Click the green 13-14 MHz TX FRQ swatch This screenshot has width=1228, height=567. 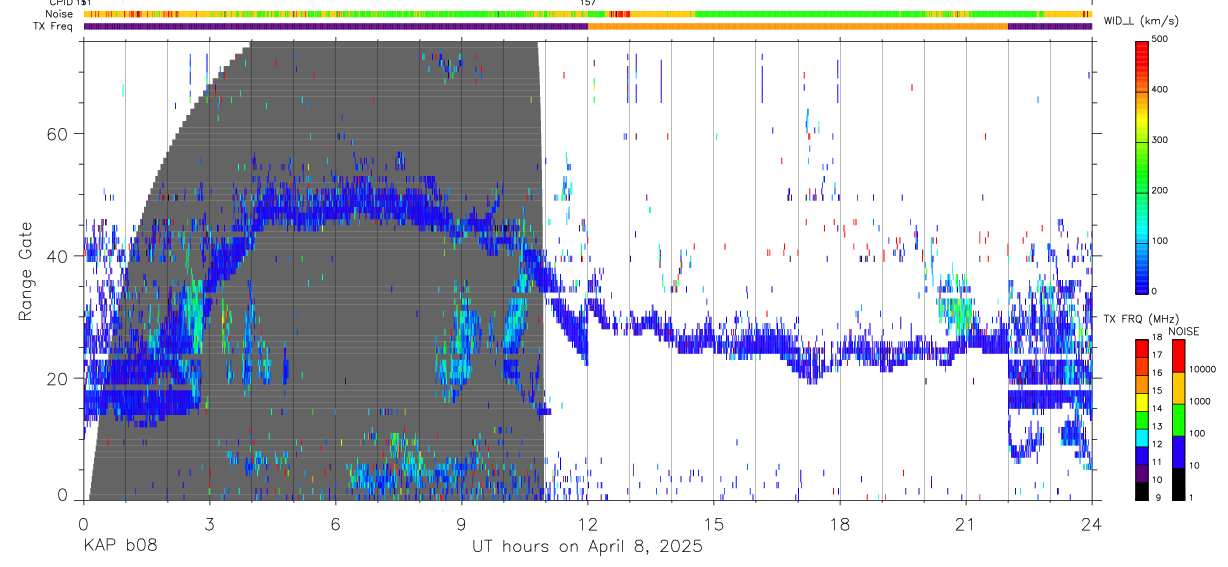click(1141, 418)
